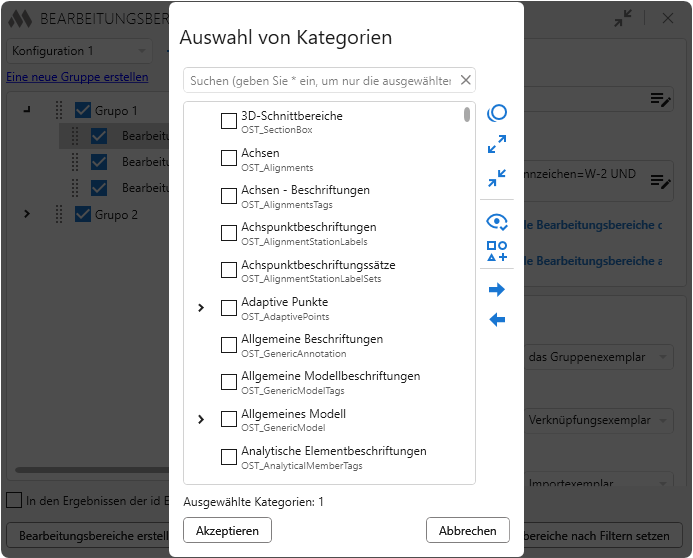Expand the Adaptive Punkte category
Screen dimensions: 693x558
201,307
